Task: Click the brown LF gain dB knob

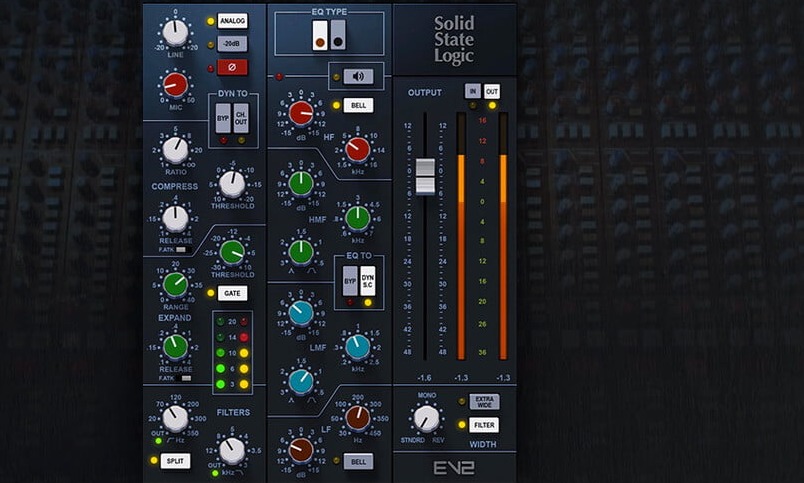Action: (301, 450)
